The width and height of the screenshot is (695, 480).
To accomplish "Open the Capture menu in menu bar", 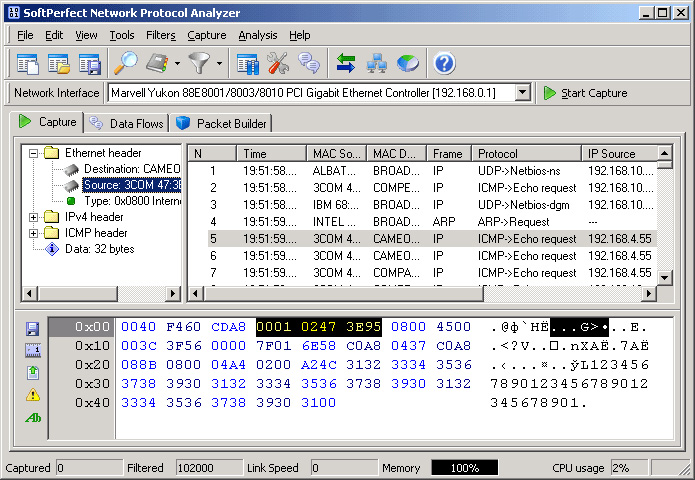I will click(206, 35).
